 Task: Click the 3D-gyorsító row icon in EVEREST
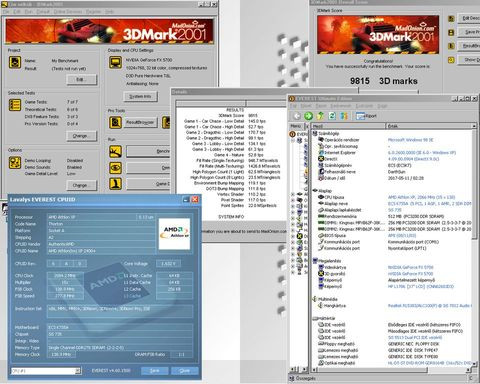coord(321,274)
